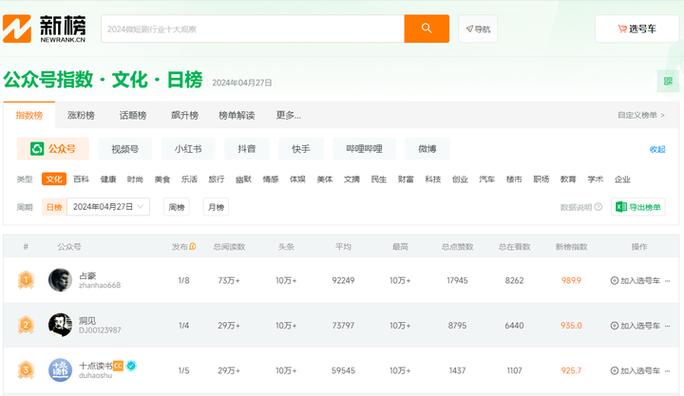
Task: Select the 健康 category
Action: click(x=108, y=179)
